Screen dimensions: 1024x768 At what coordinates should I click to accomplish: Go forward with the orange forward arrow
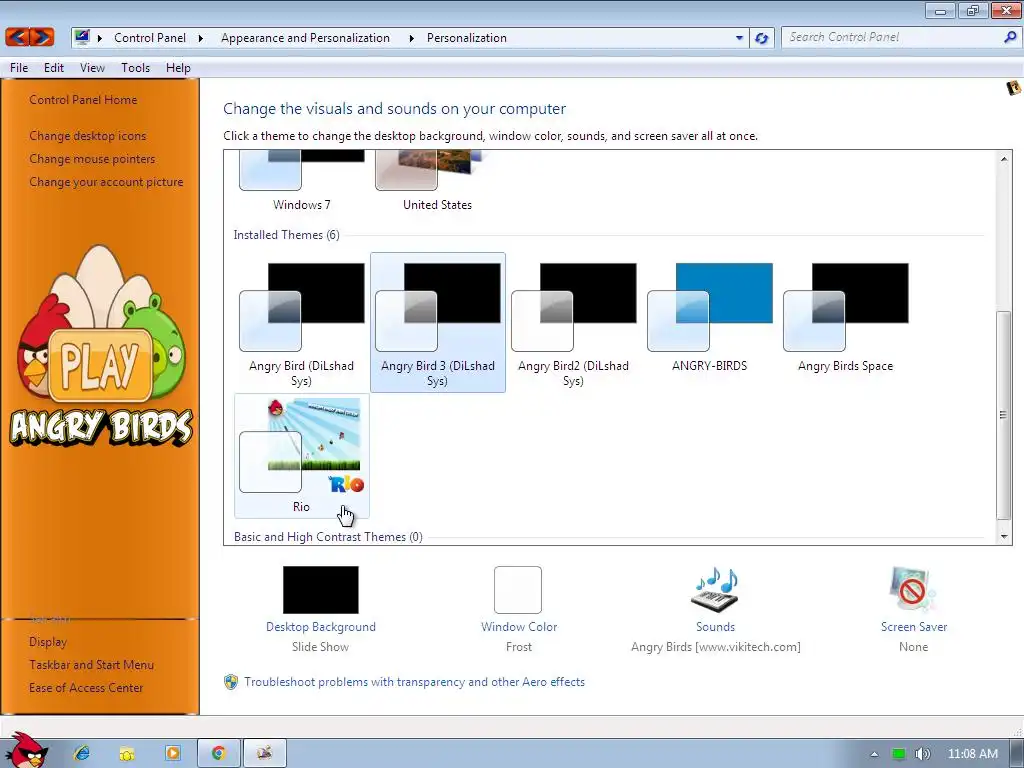pyautogui.click(x=42, y=37)
